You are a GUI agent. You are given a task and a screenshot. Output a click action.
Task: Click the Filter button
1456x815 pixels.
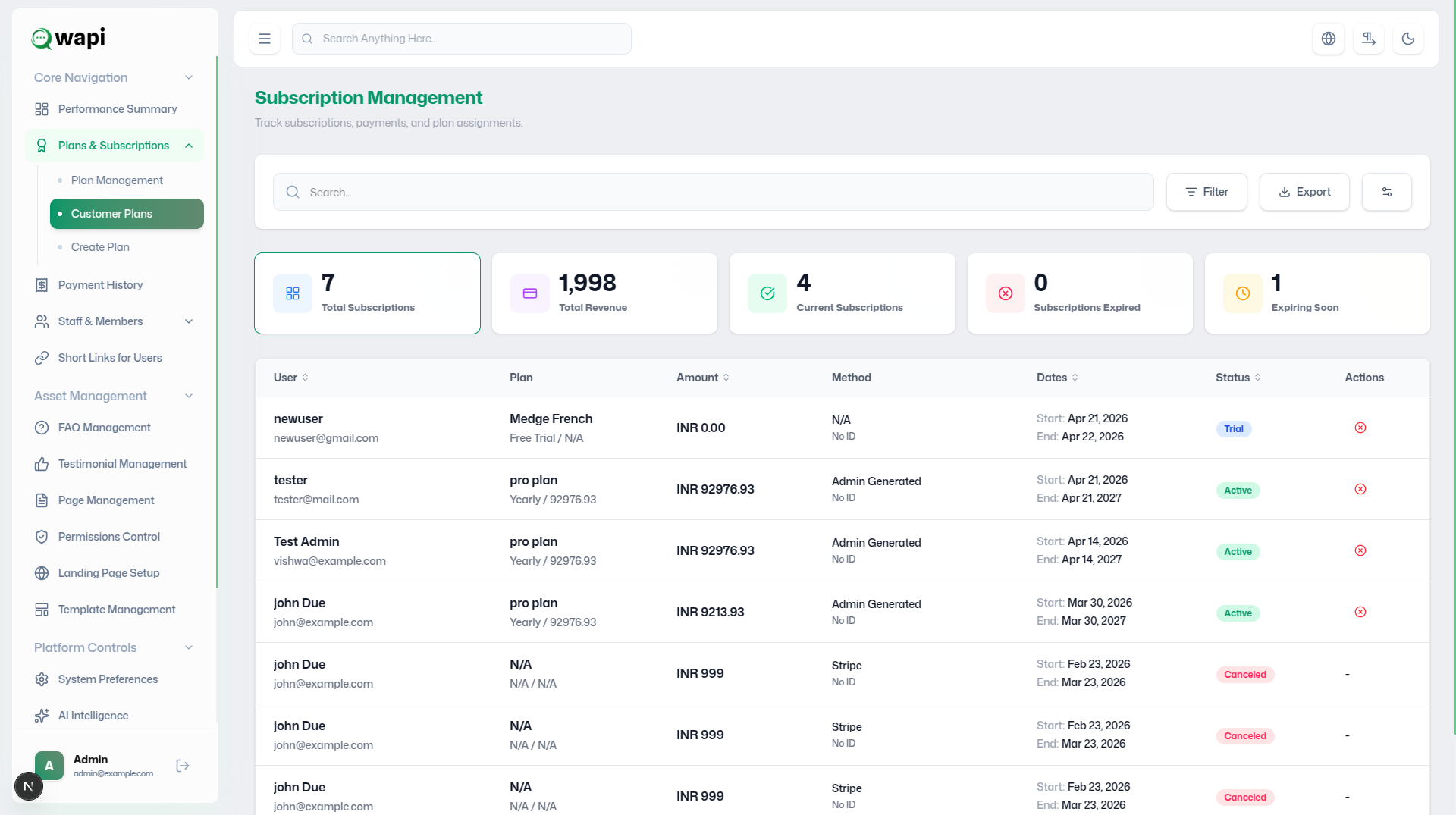tap(1207, 192)
